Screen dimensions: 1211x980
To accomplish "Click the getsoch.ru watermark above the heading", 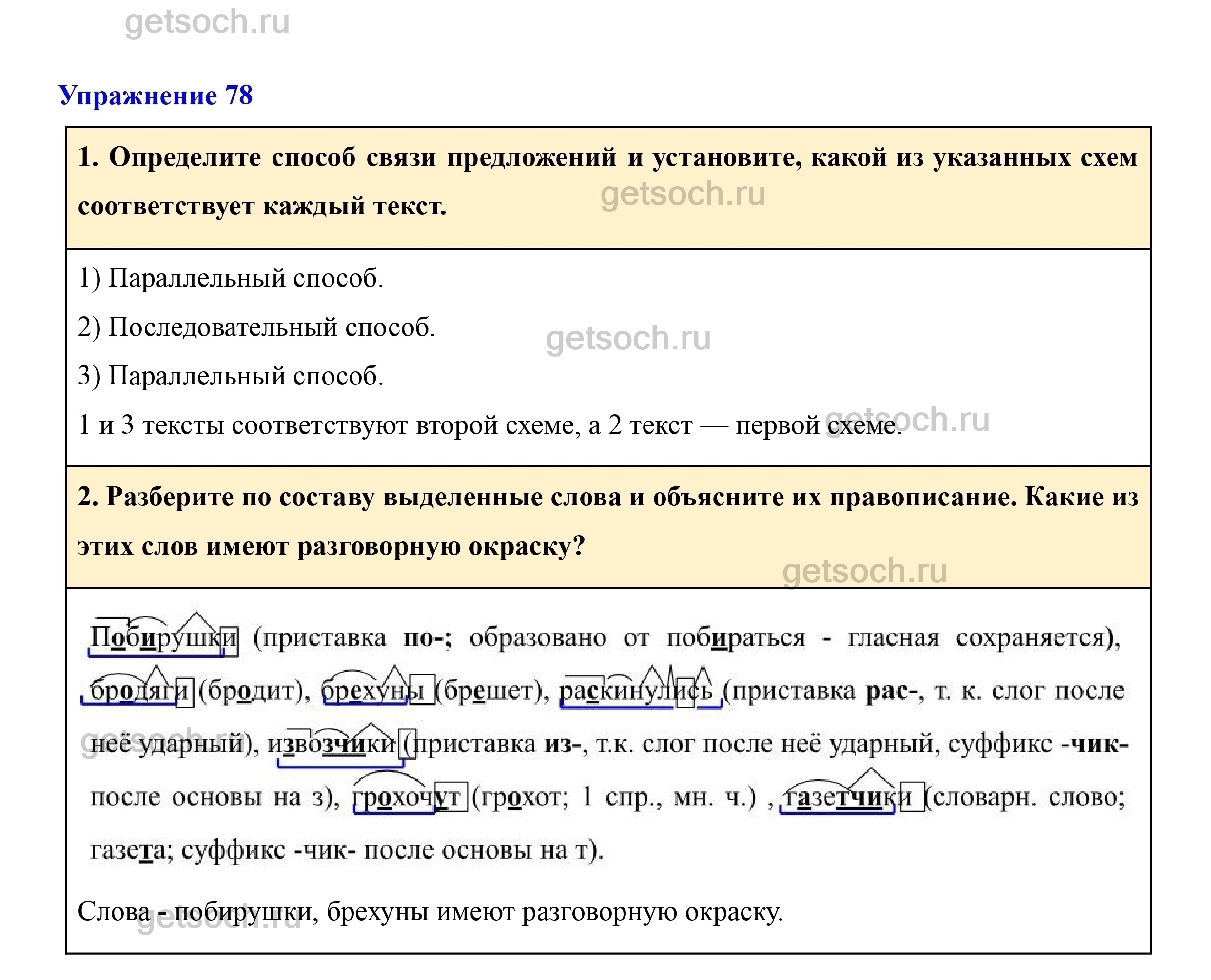I will pos(207,22).
